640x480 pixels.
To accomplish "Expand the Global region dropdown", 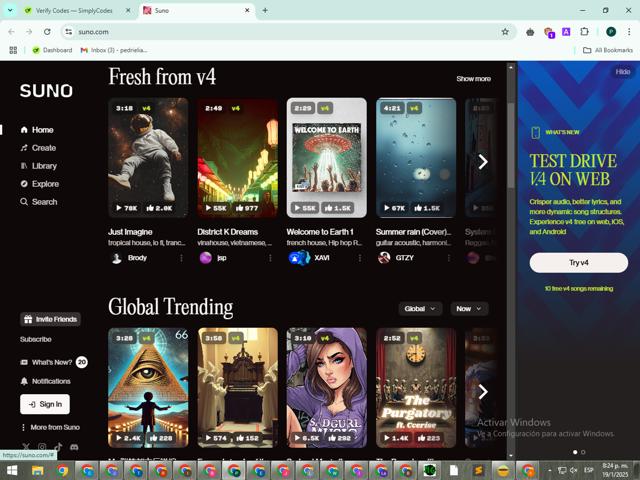I will click(x=420, y=309).
